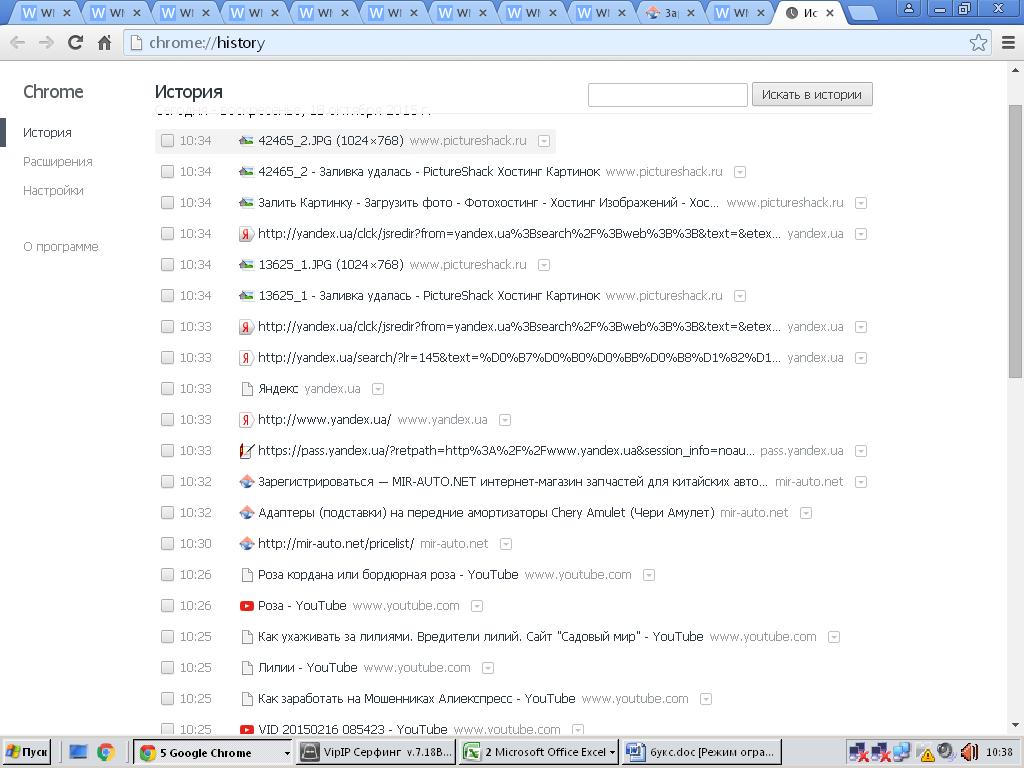Open dropdown of 'Адаптеры (подставки)' entry
The image size is (1024, 768).
pos(806,513)
